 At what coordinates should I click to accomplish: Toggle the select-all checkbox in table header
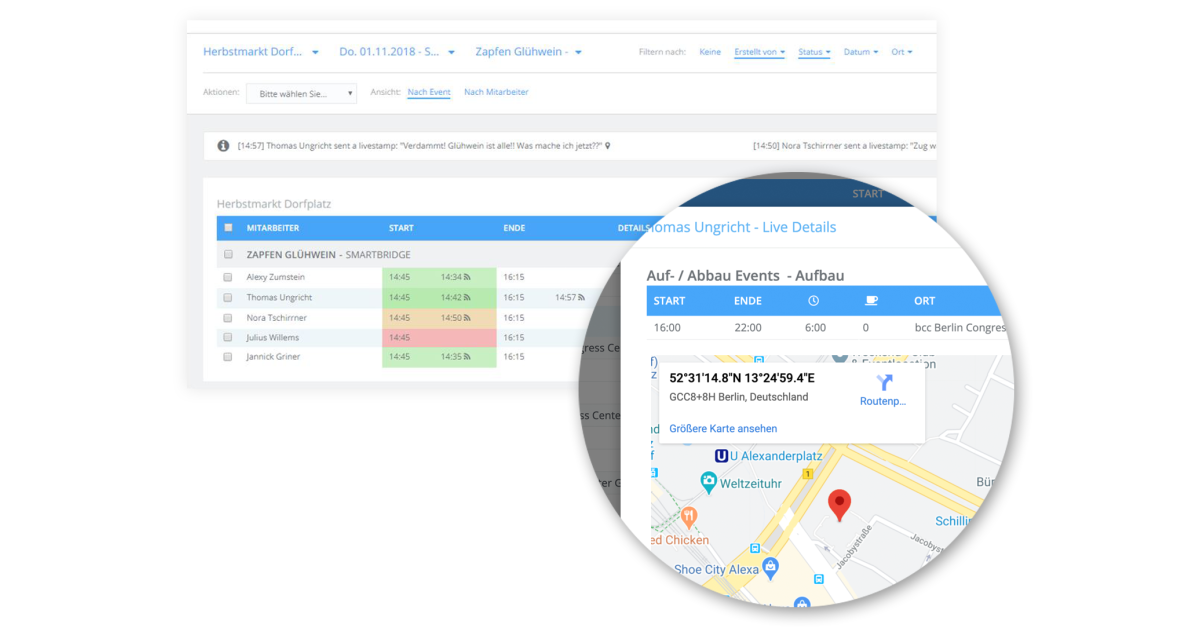228,228
